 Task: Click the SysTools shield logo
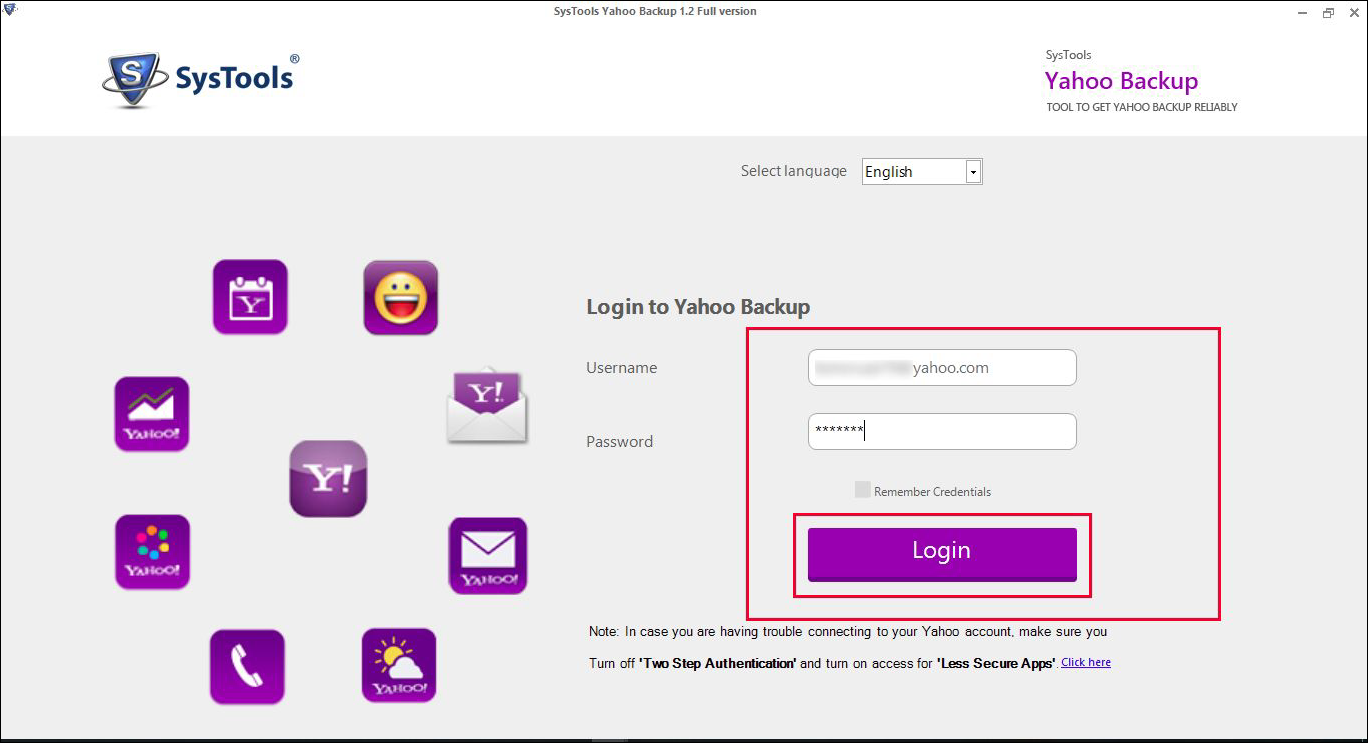click(134, 82)
